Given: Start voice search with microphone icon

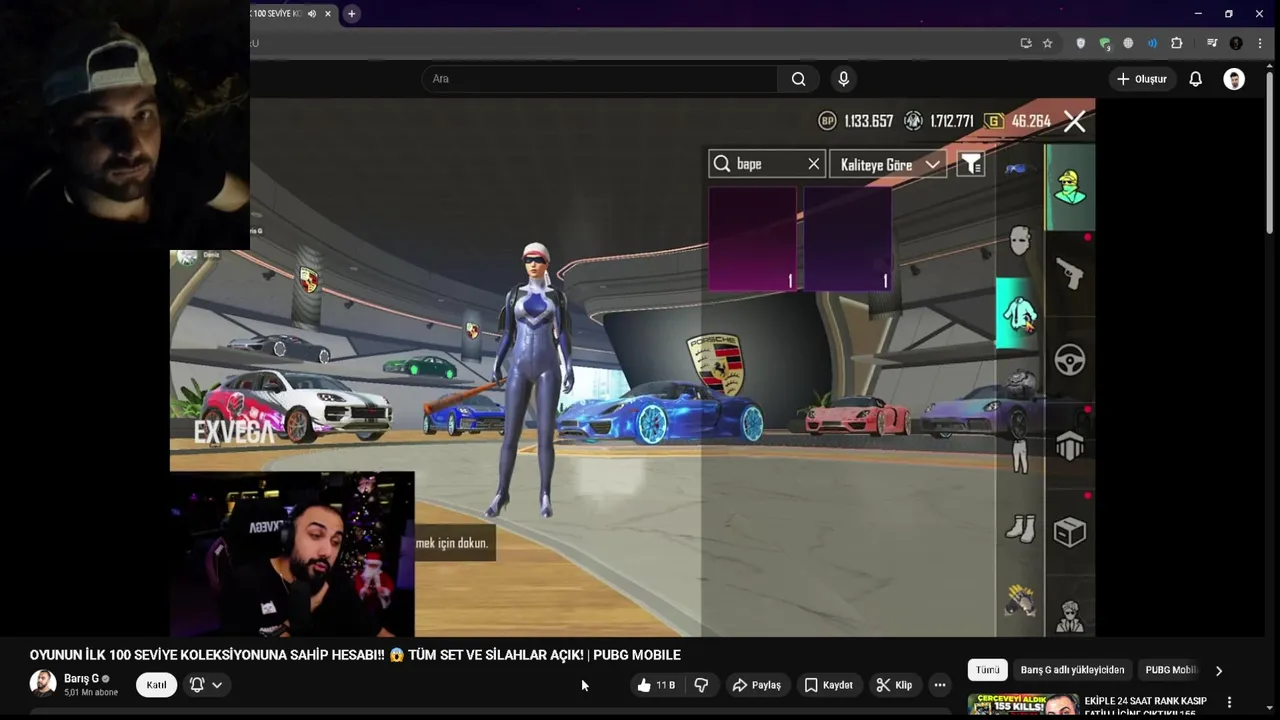Looking at the screenshot, I should tap(843, 79).
